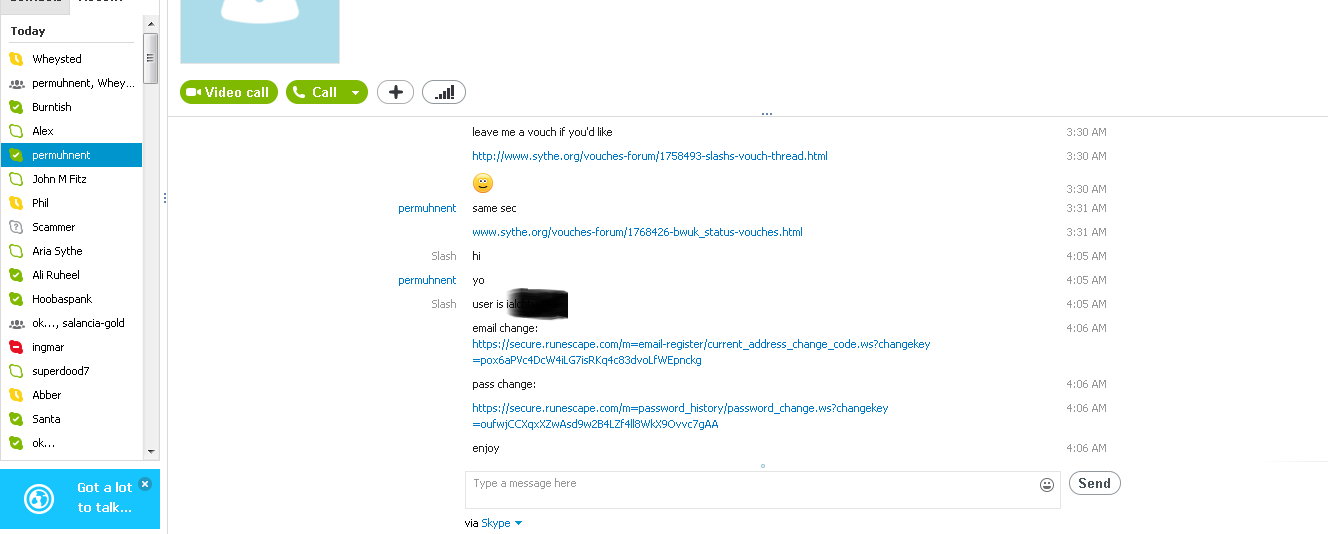Select Alex in contact list
The height and width of the screenshot is (534, 1328).
pos(71,131)
